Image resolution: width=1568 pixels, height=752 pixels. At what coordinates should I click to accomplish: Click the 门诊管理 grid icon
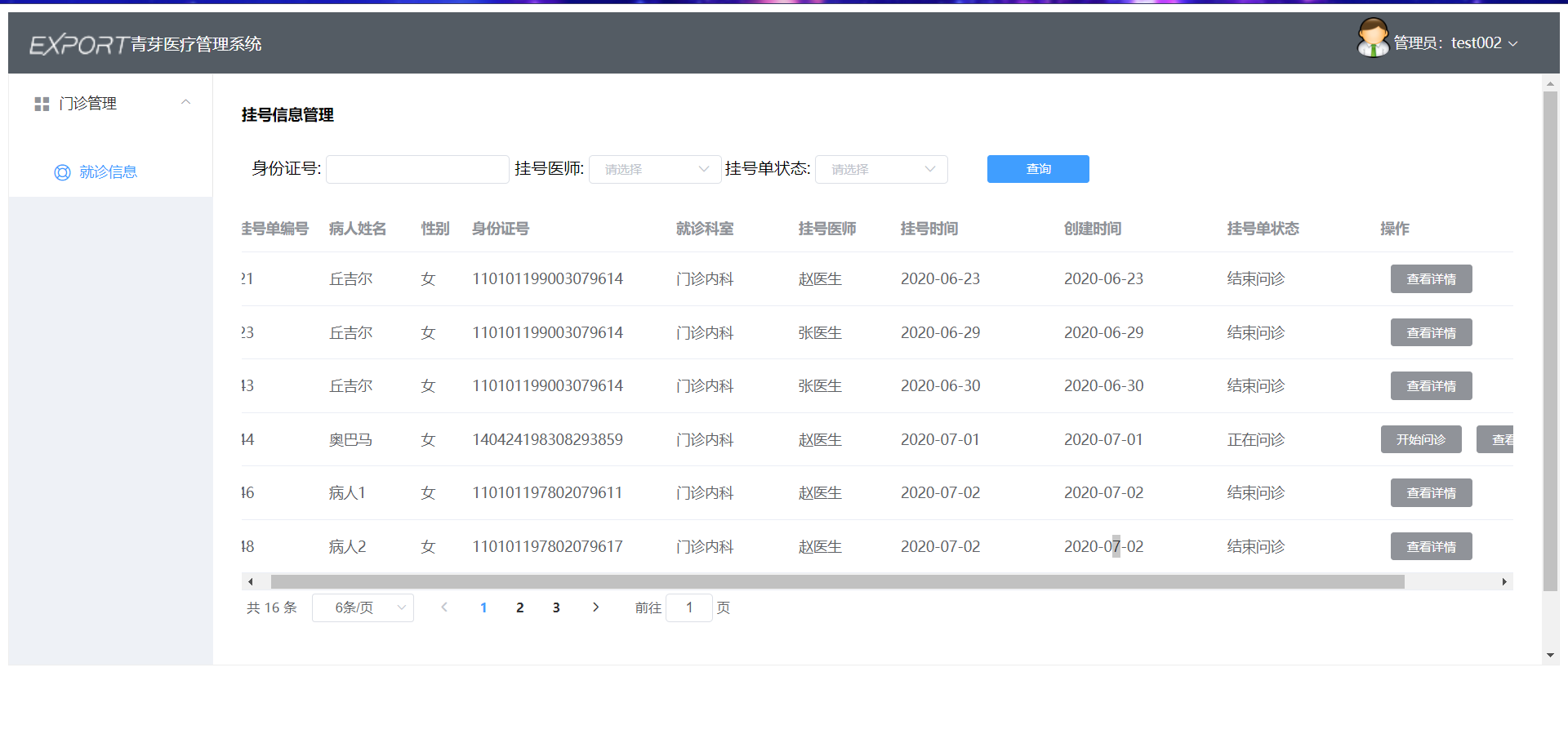(42, 104)
